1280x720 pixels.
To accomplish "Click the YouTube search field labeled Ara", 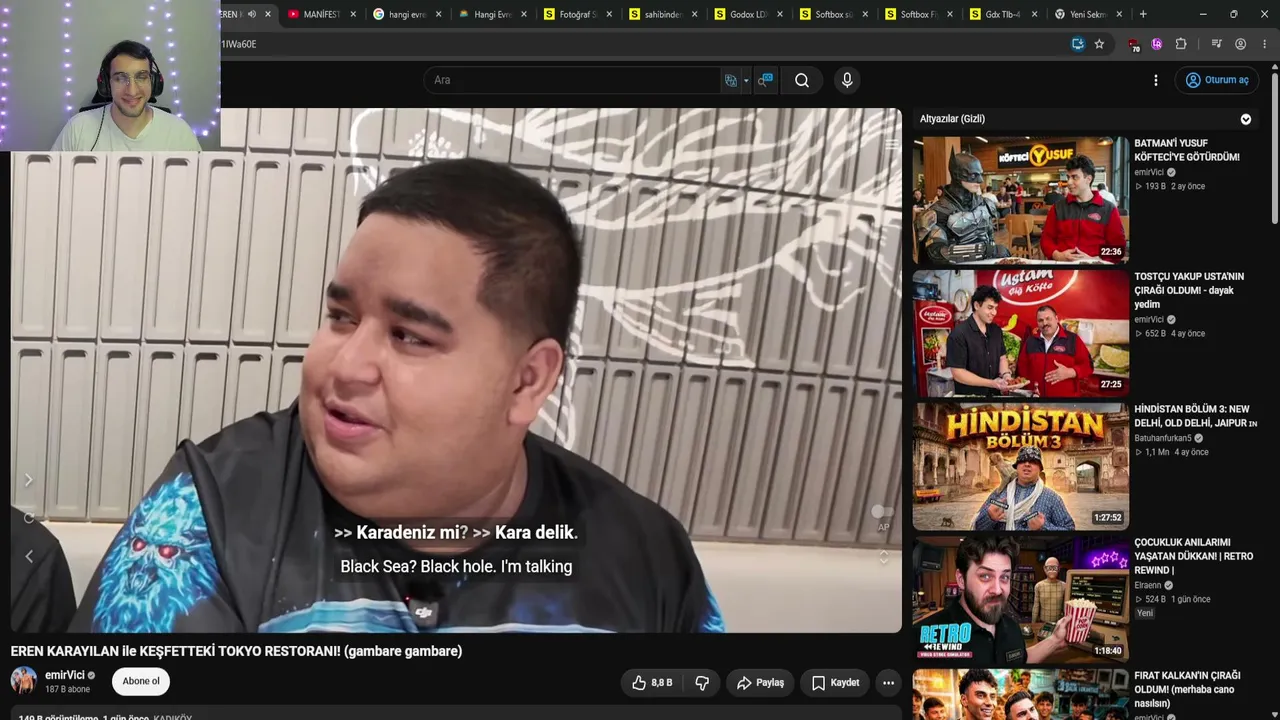I will pyautogui.click(x=570, y=80).
